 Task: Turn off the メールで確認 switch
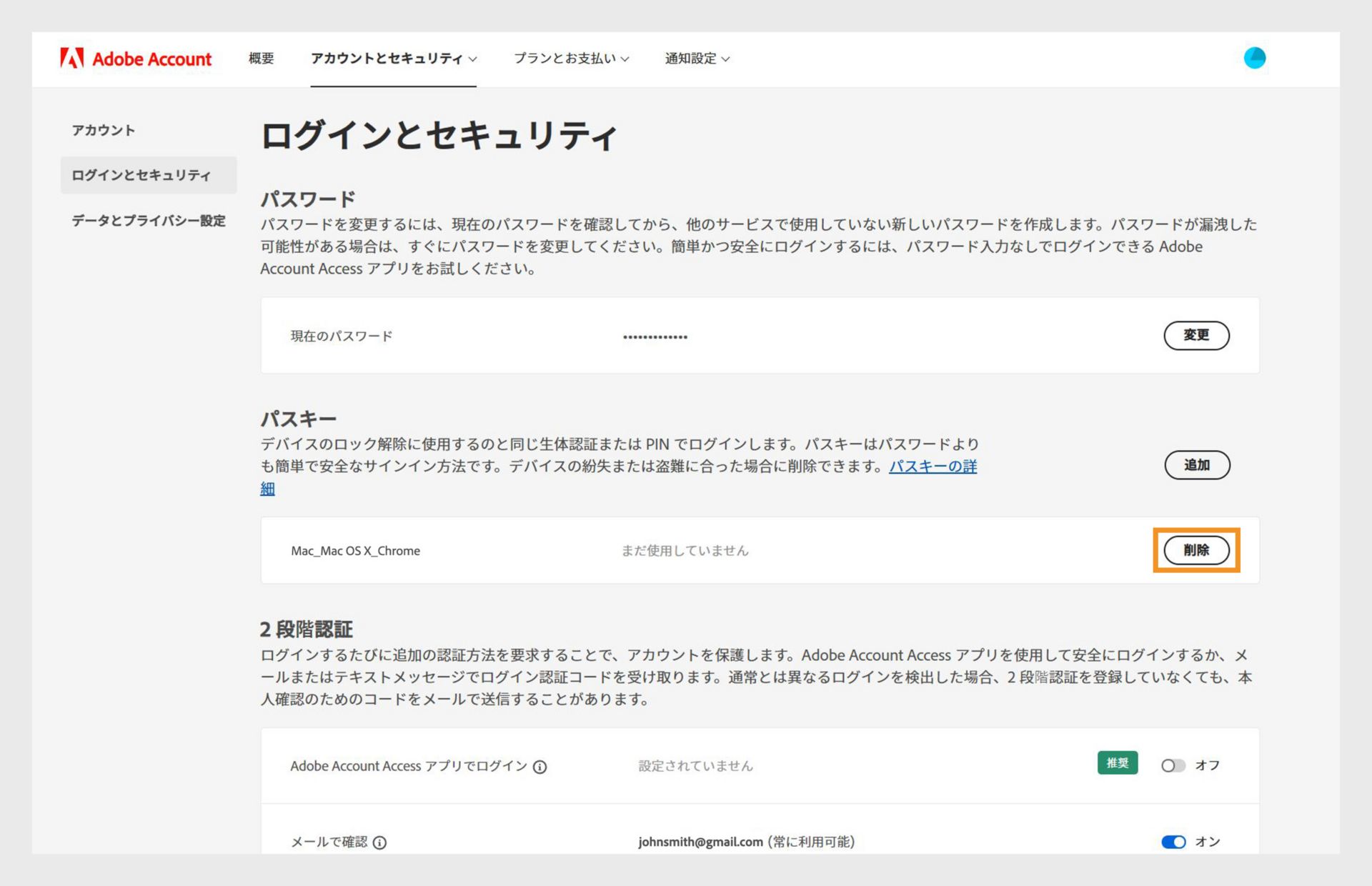point(1173,842)
